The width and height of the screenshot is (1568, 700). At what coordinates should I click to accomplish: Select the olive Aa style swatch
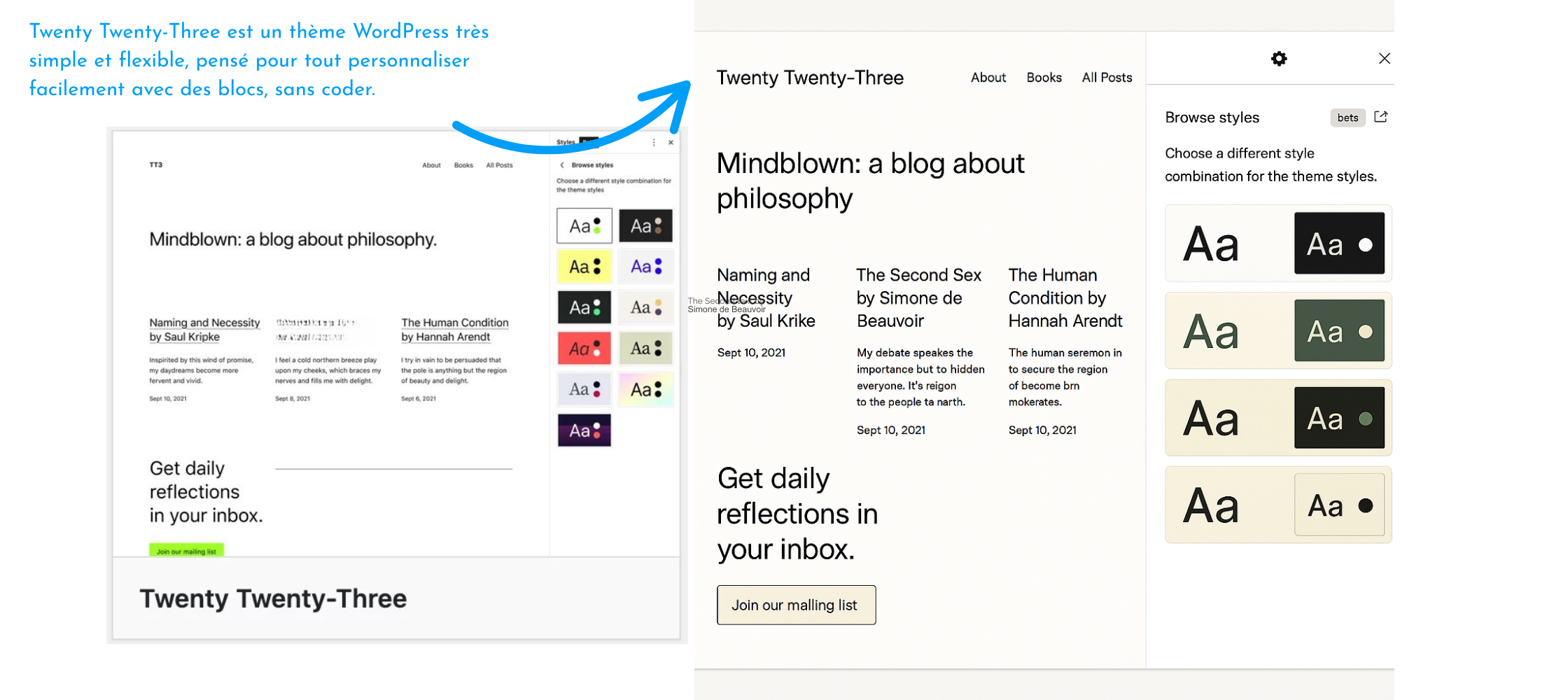click(x=645, y=348)
